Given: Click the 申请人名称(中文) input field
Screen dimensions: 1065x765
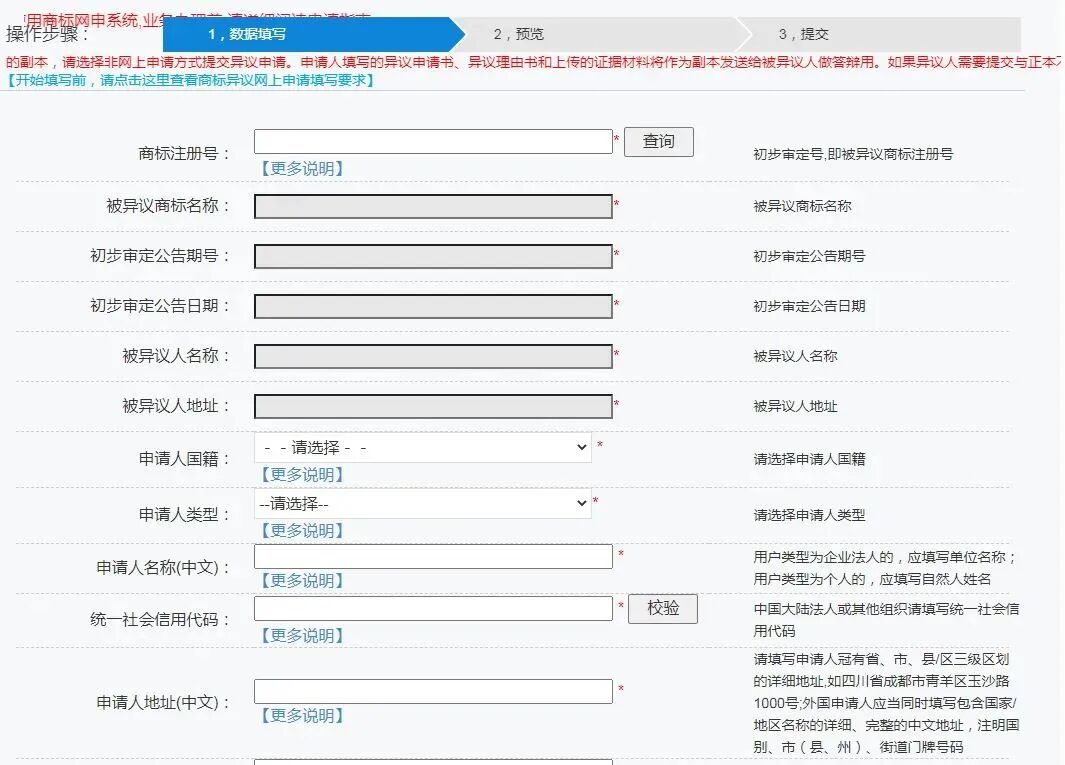Looking at the screenshot, I should point(430,557).
